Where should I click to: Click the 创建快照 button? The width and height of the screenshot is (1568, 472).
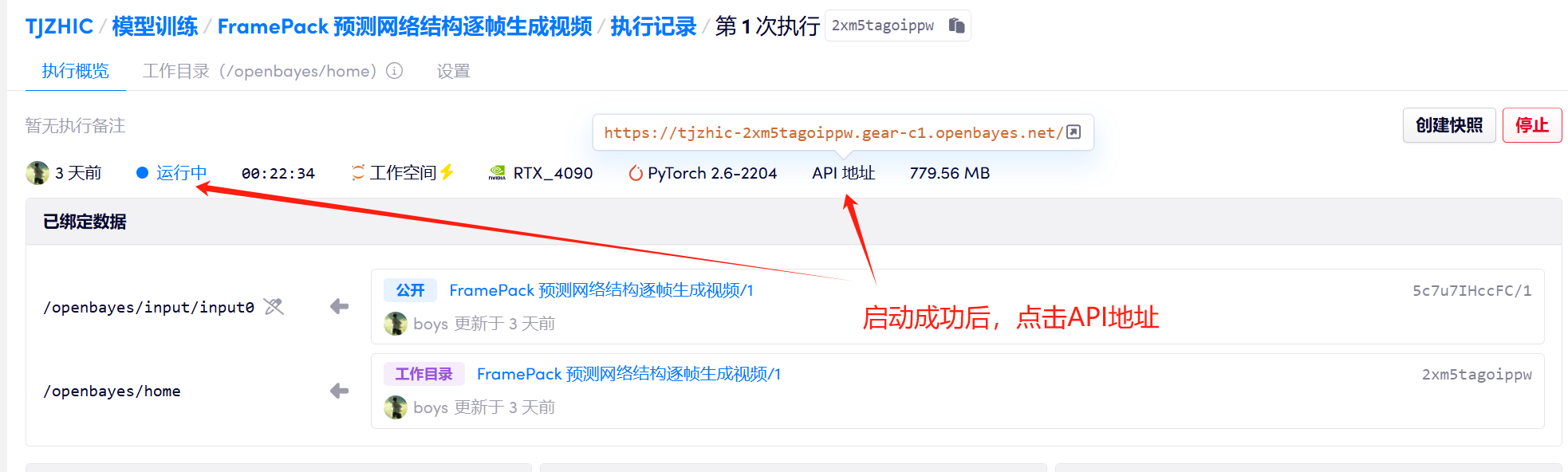[x=1449, y=125]
